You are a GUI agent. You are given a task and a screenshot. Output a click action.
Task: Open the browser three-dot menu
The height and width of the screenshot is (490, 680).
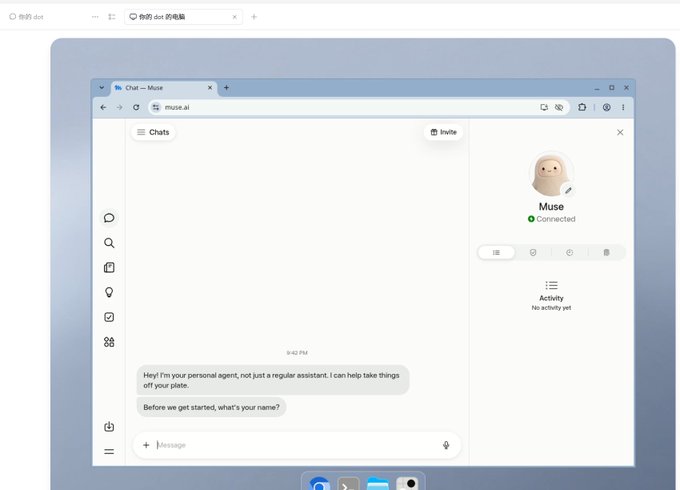(x=623, y=107)
